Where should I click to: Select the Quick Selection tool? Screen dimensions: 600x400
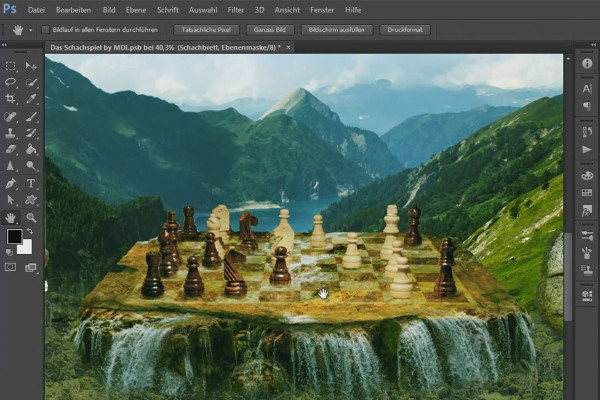coord(31,82)
